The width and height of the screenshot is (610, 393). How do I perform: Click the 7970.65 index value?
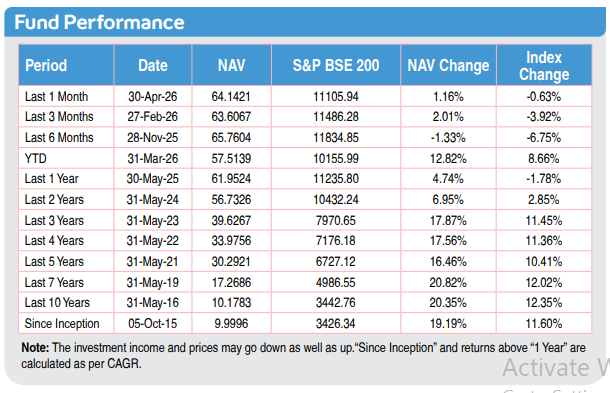(x=336, y=221)
